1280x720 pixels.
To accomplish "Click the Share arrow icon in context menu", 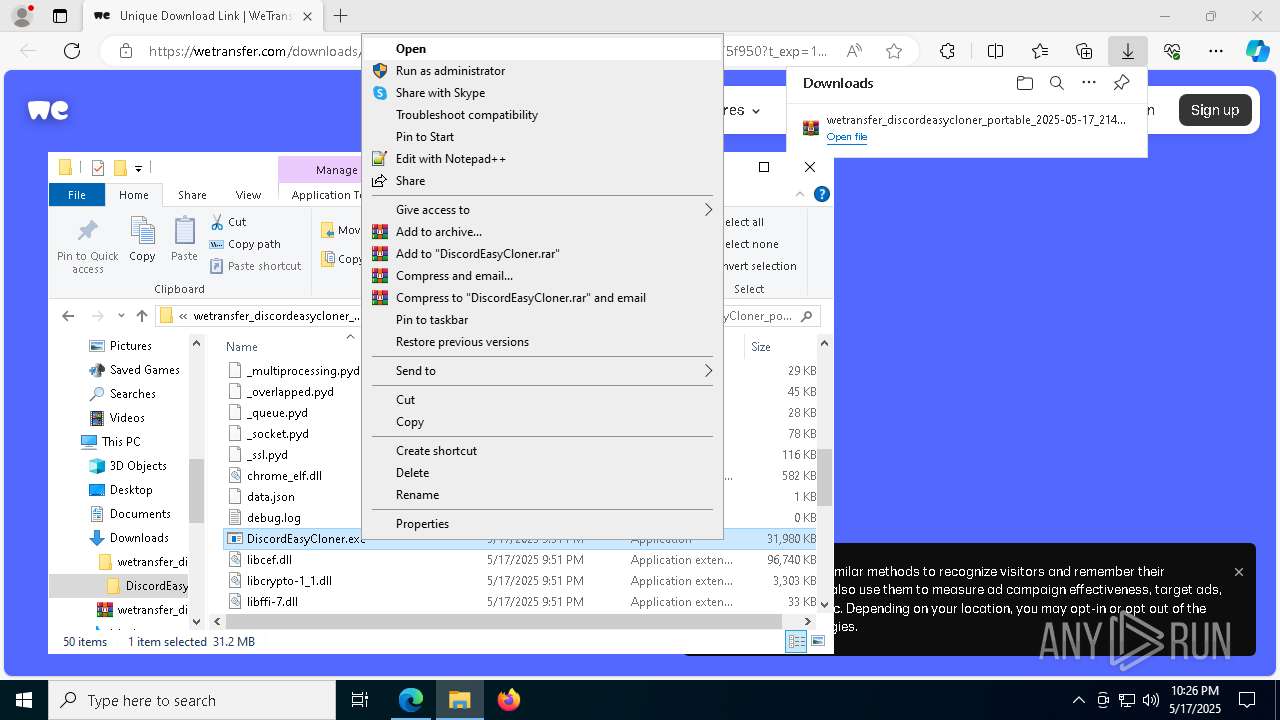I will (x=379, y=180).
